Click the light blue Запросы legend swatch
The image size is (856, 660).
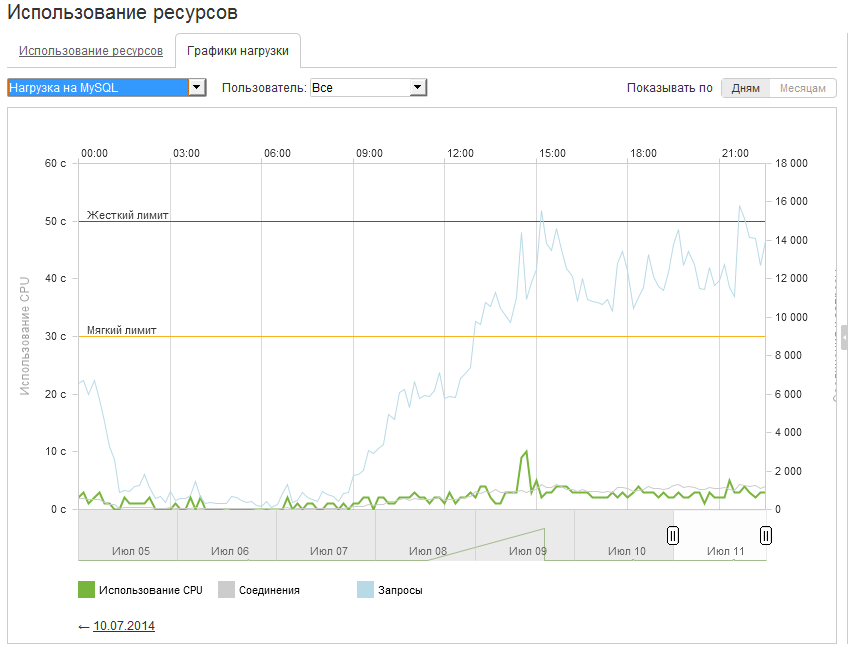366,590
